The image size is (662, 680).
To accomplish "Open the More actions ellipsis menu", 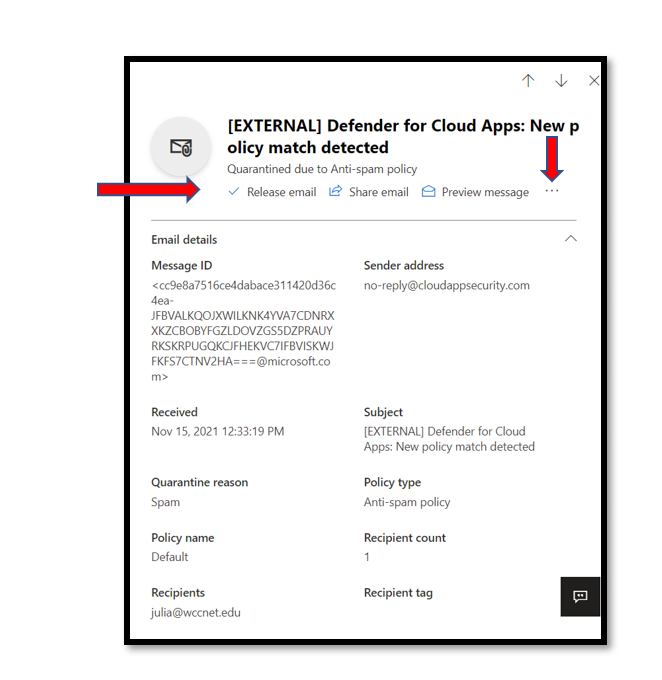I will point(551,191).
